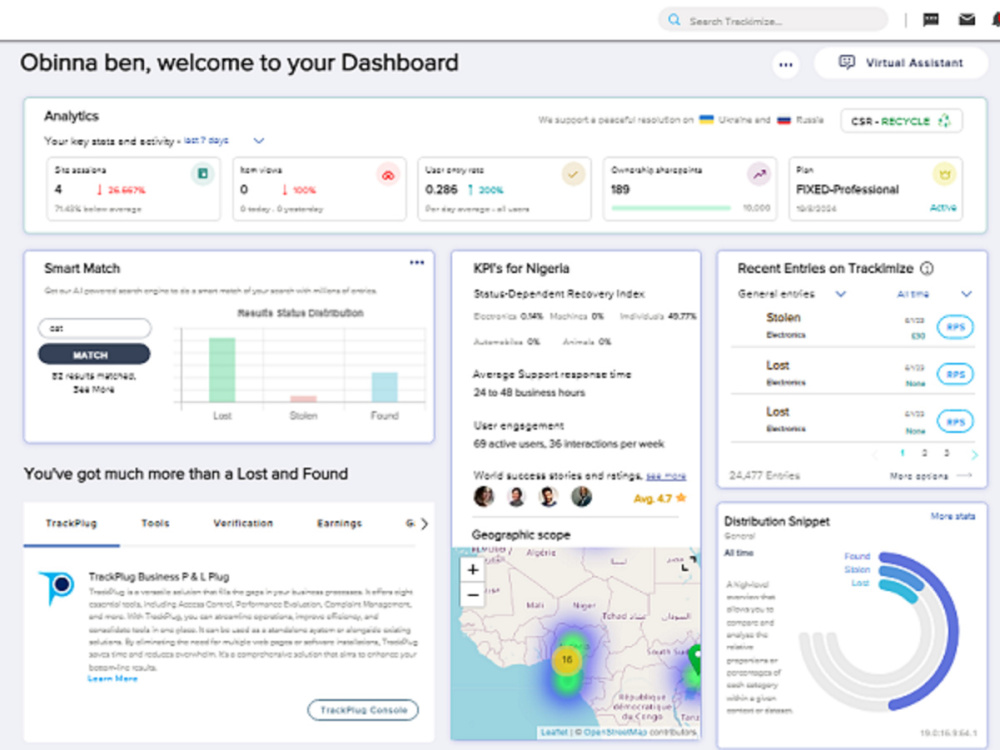Click the Avg. 4.7 star rating
The image size is (1000, 750).
click(x=660, y=499)
